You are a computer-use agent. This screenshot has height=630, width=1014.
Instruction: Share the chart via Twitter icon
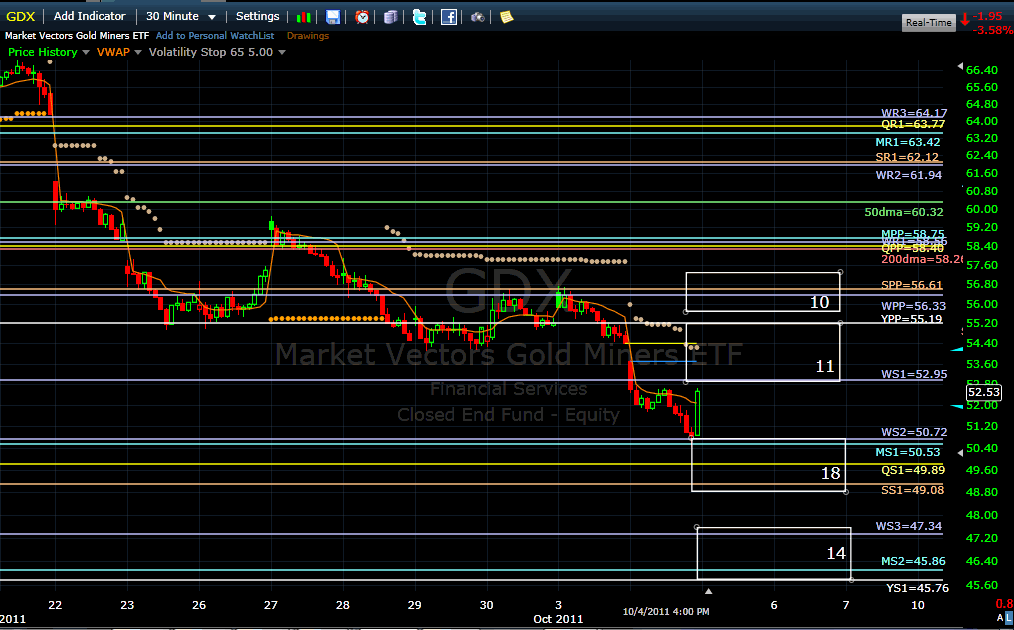tap(419, 17)
